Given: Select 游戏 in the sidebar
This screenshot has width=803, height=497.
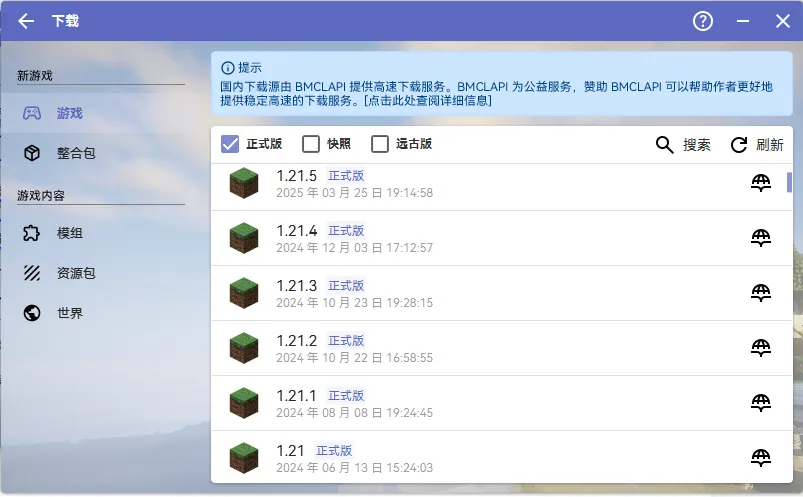Looking at the screenshot, I should (69, 113).
